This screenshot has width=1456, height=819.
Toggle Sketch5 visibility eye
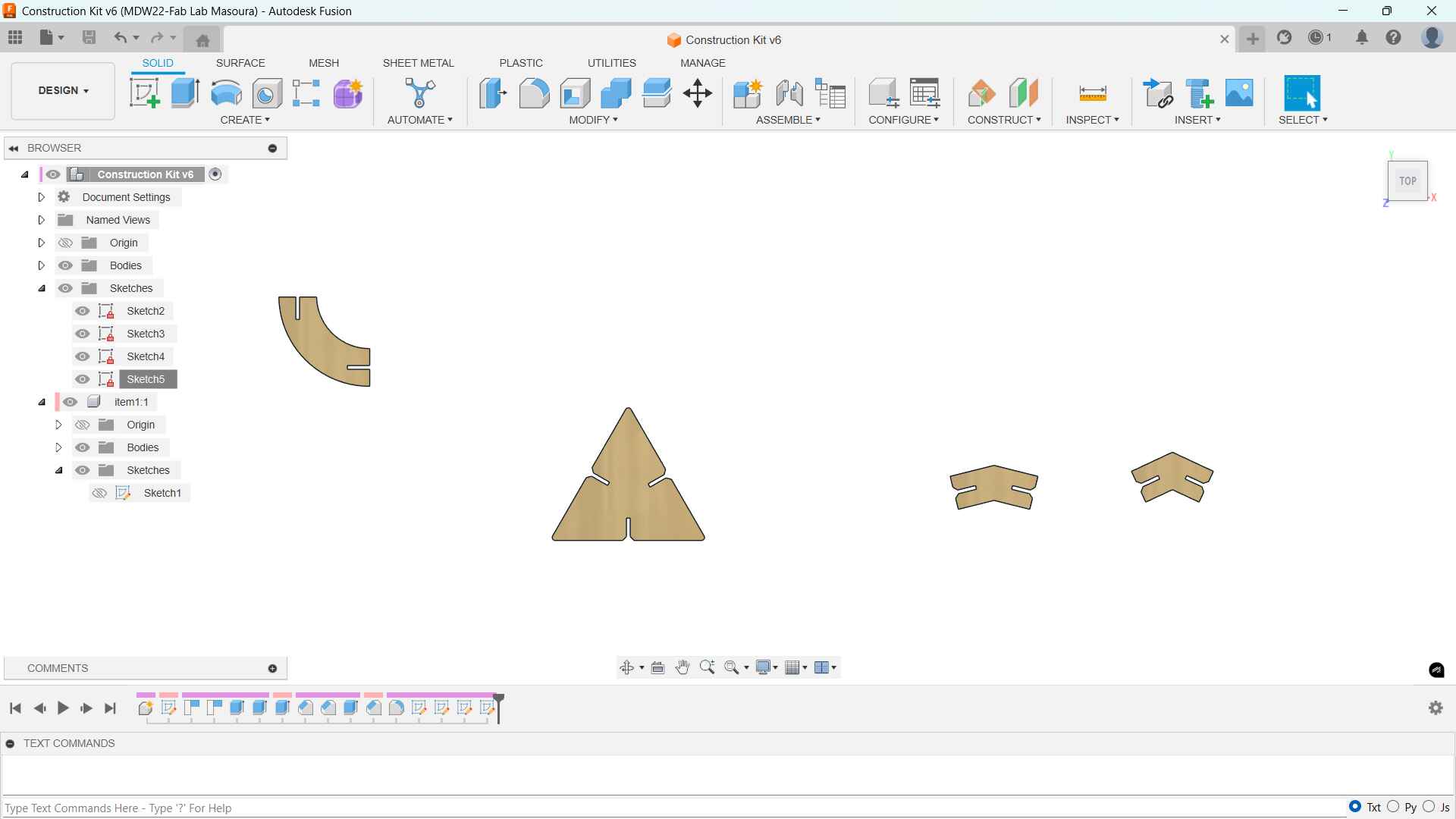click(x=83, y=379)
